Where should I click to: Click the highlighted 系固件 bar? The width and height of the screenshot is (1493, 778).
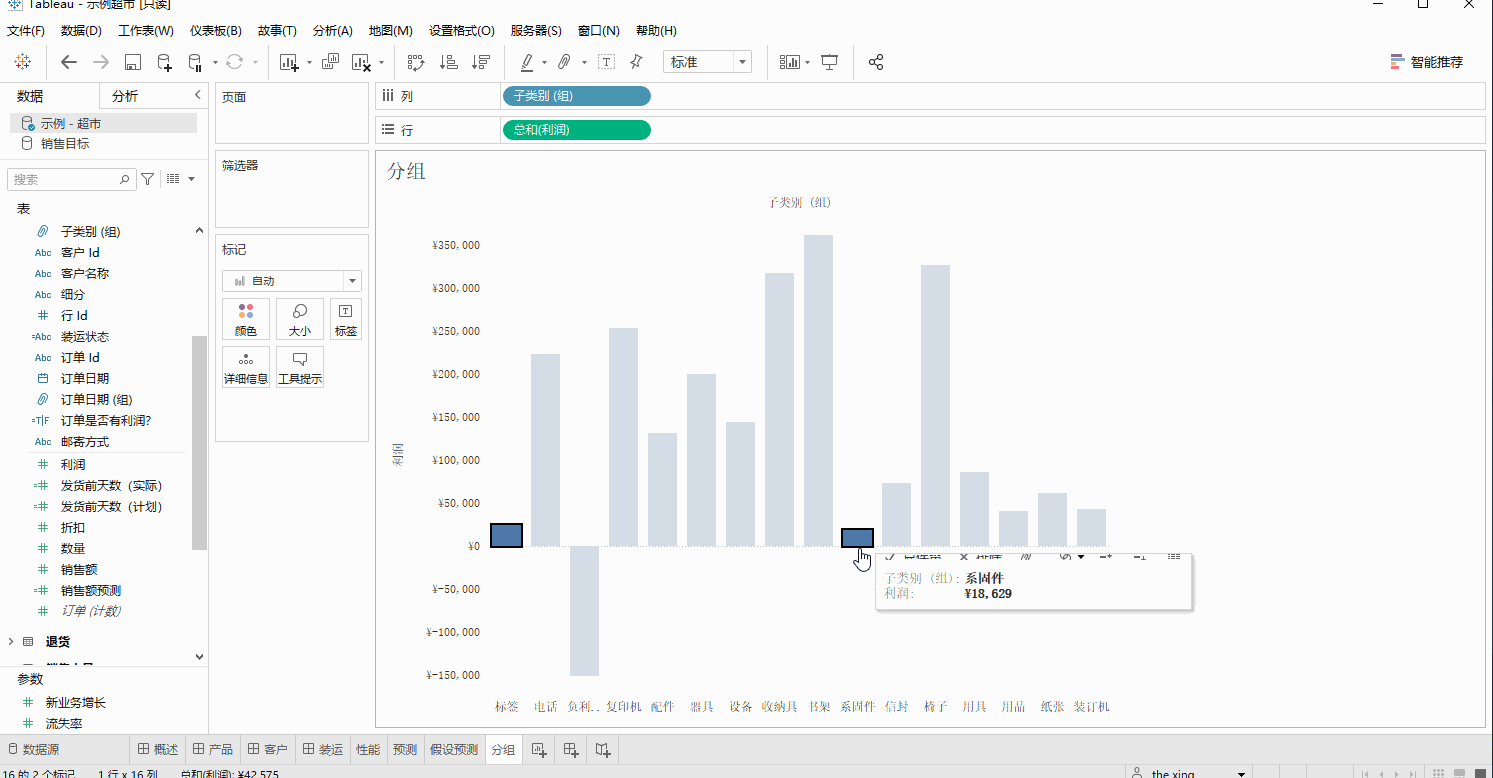pos(857,538)
